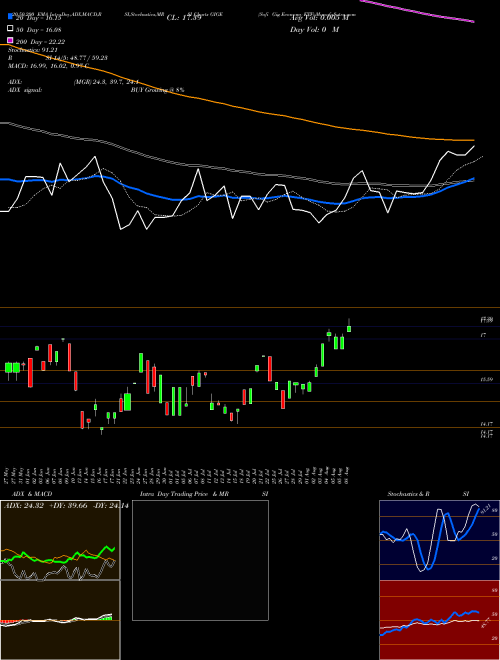Viewport: 500px width, 660px height.
Task: Click the 'CL: 17.39' closing price text
Action: tap(184, 18)
